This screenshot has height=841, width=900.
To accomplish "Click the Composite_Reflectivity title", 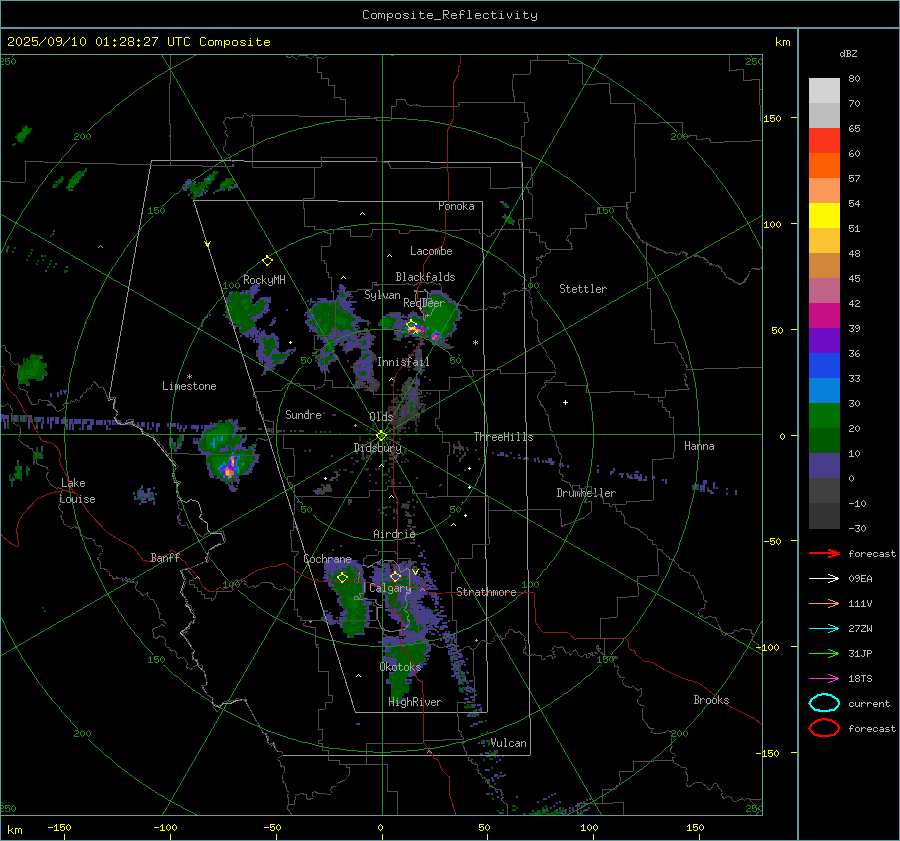I will [x=450, y=15].
